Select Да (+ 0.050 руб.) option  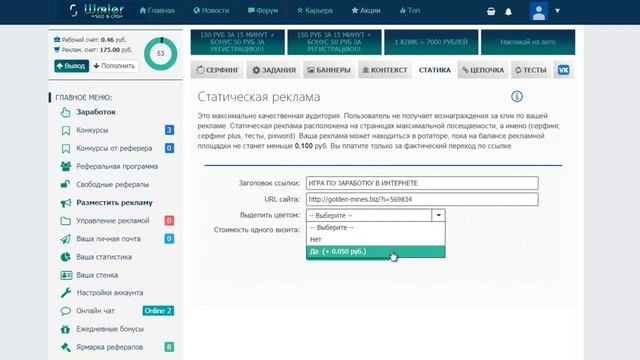click(376, 251)
